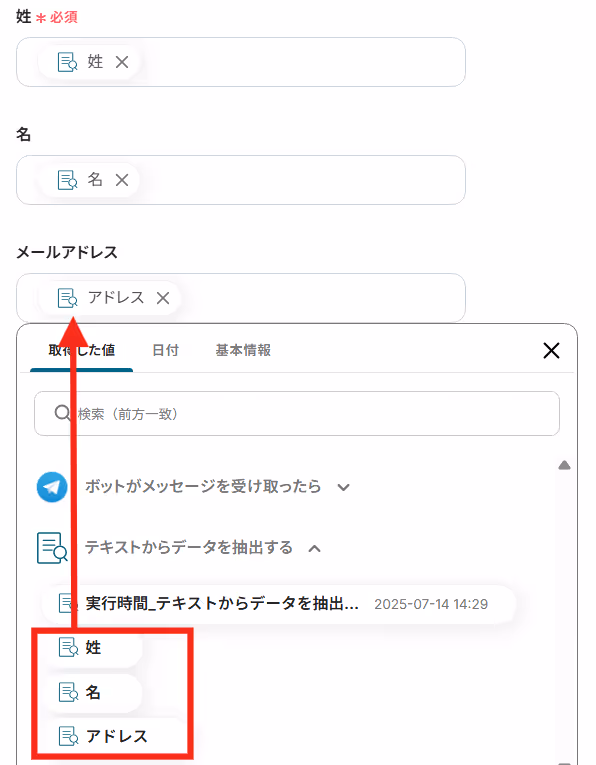Click the document-search icon for テキストからデータを抽出する
This screenshot has height=765, width=596.
[52, 548]
